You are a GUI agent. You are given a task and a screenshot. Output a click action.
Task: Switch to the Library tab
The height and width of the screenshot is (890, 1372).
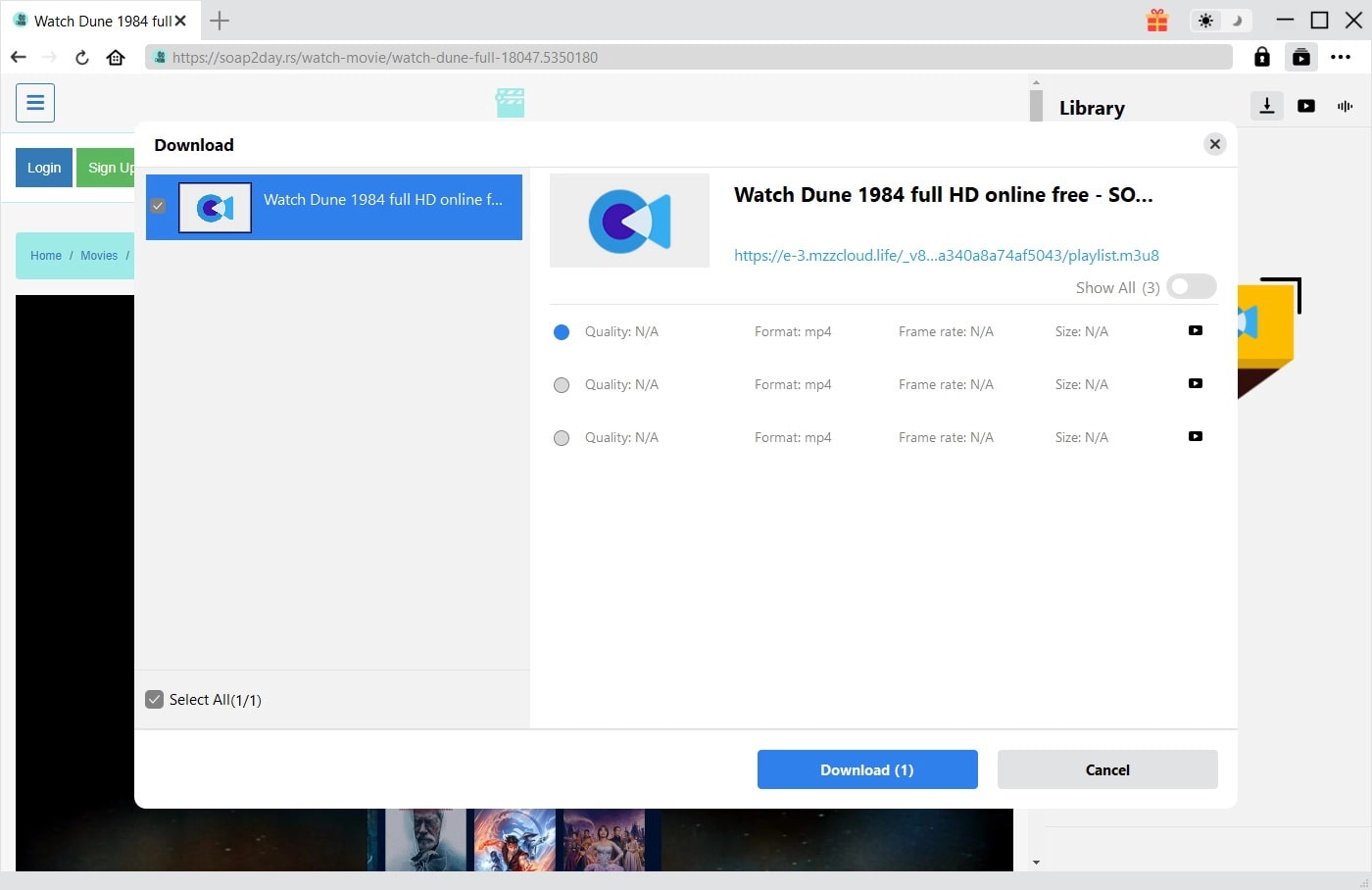point(1092,108)
